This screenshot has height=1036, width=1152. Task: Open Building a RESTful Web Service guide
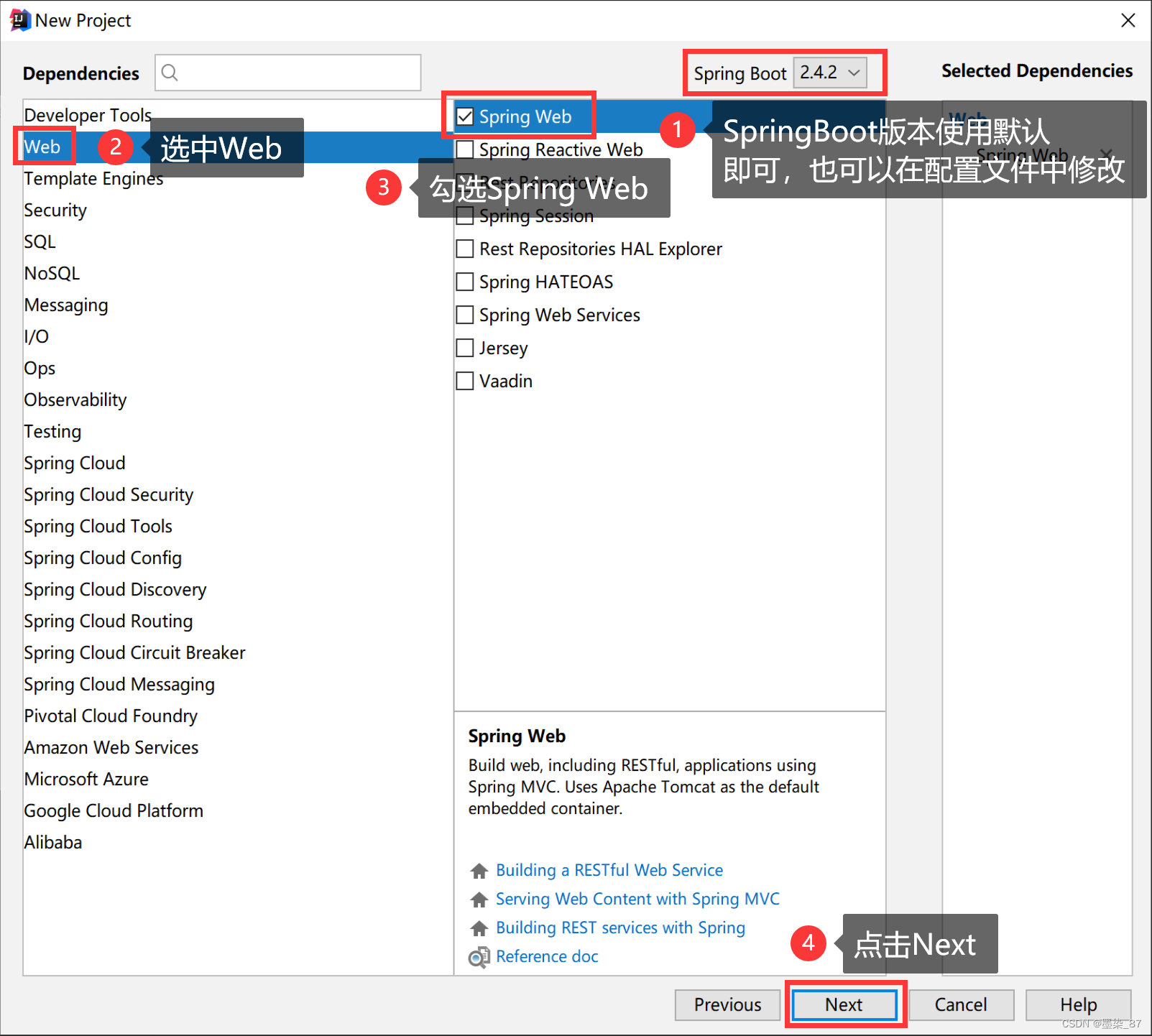[x=609, y=870]
